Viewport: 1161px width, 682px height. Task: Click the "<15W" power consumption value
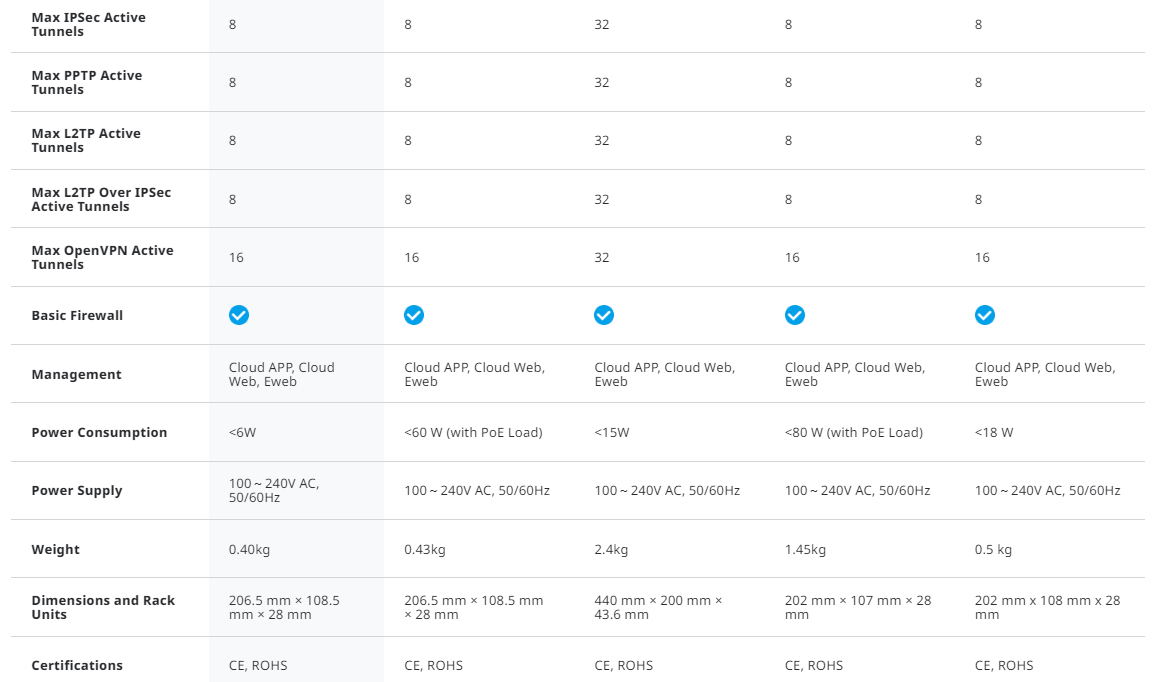[611, 432]
